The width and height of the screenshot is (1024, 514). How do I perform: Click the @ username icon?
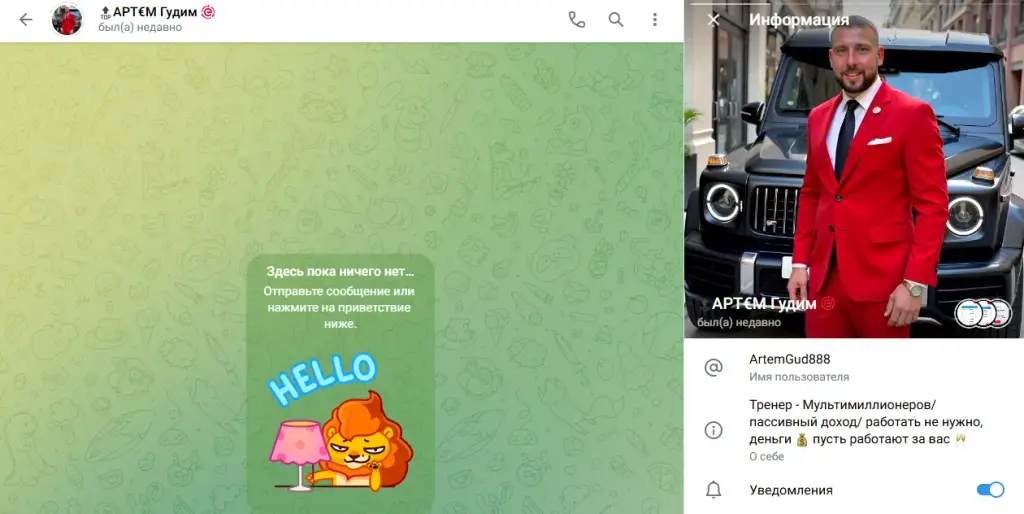713,368
